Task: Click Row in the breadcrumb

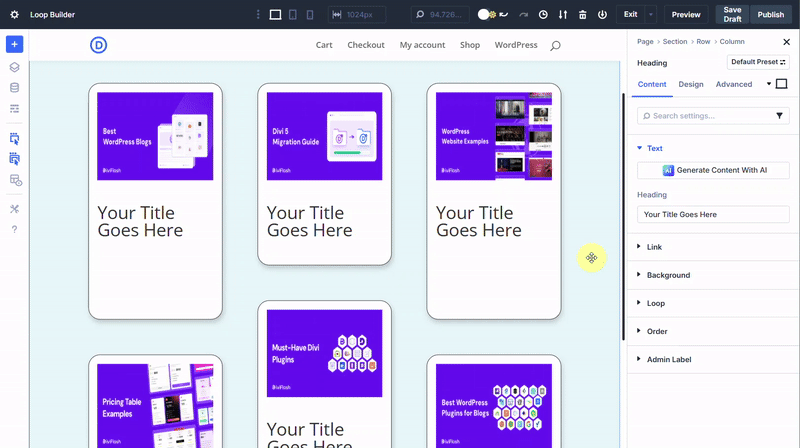Action: point(703,41)
